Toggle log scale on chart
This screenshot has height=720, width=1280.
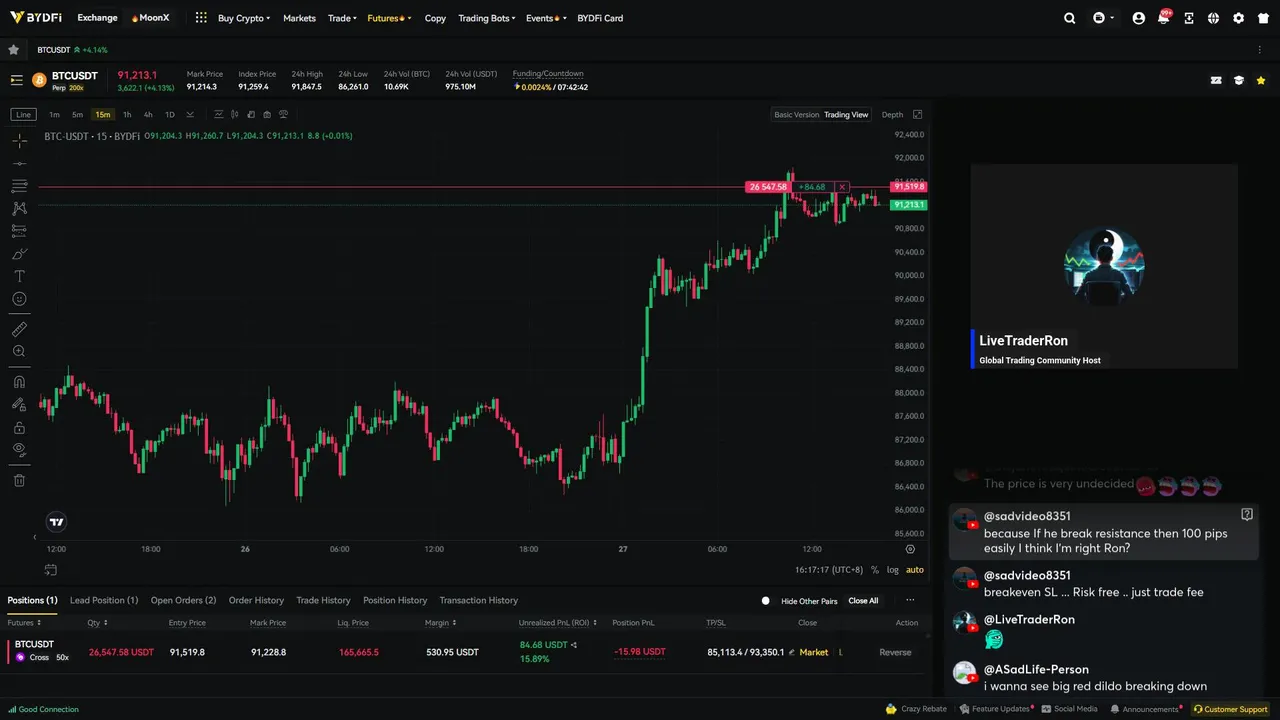pyautogui.click(x=892, y=570)
